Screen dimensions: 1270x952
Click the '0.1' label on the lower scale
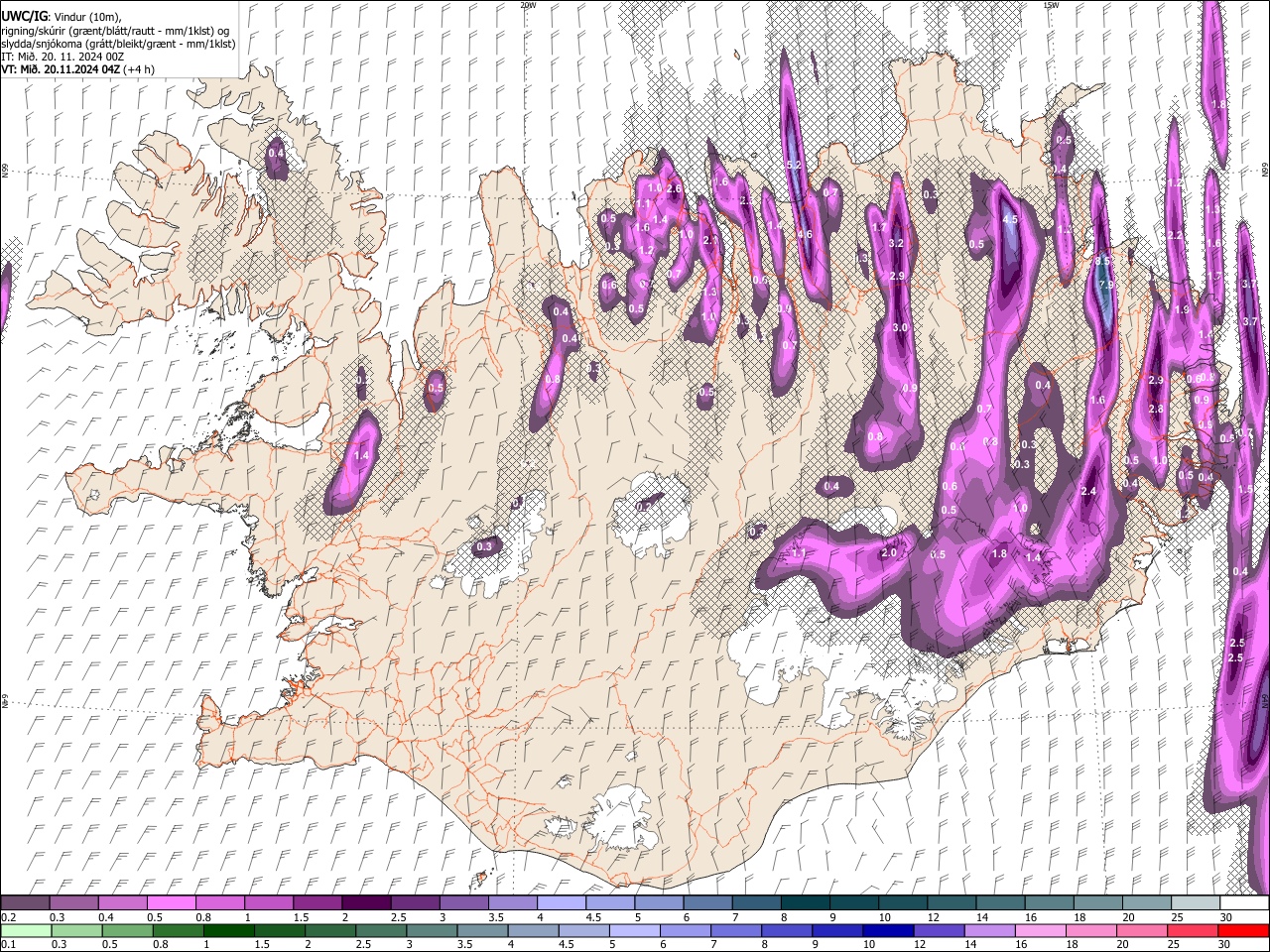click(x=8, y=945)
